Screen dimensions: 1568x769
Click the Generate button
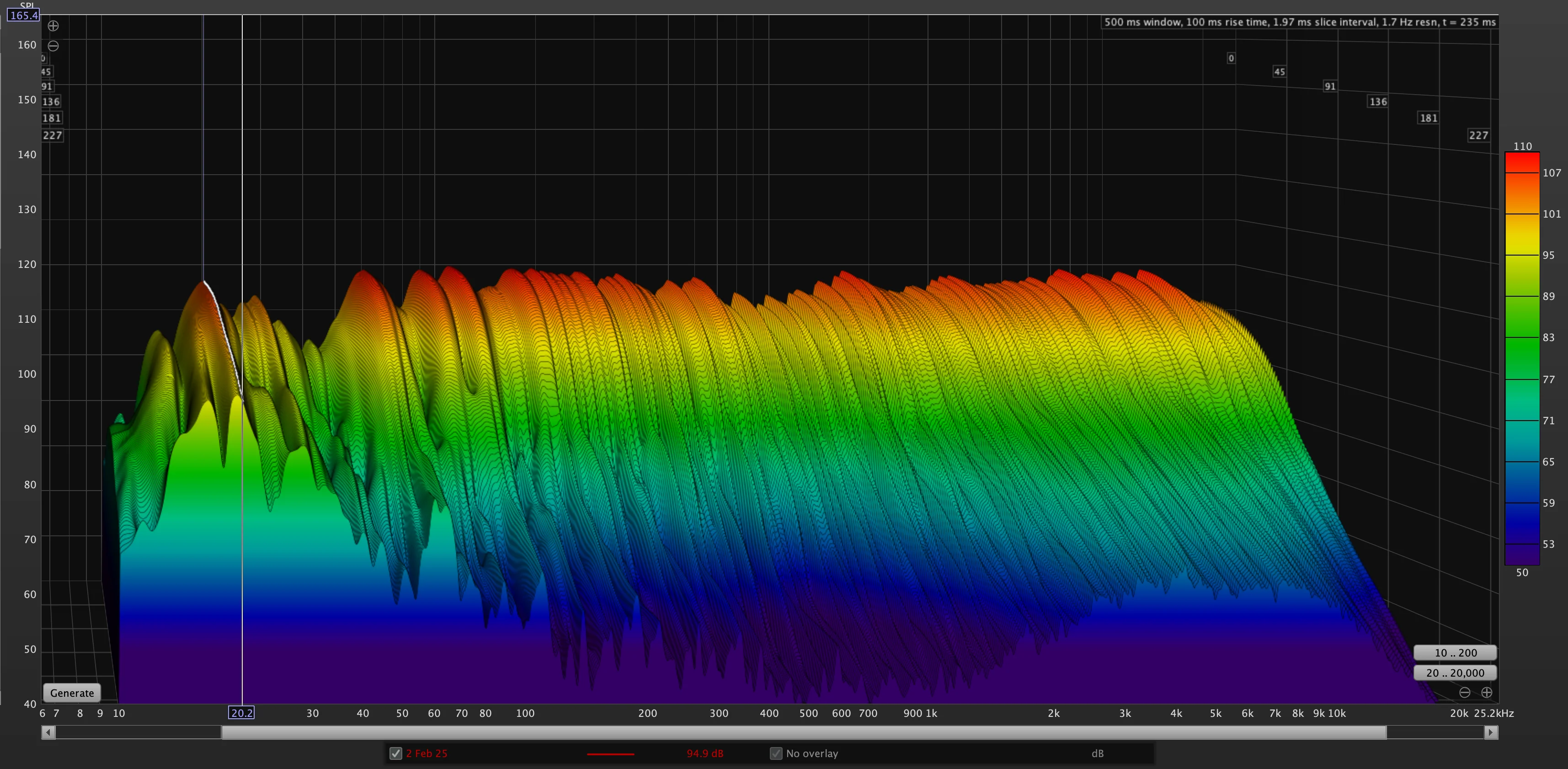[72, 693]
